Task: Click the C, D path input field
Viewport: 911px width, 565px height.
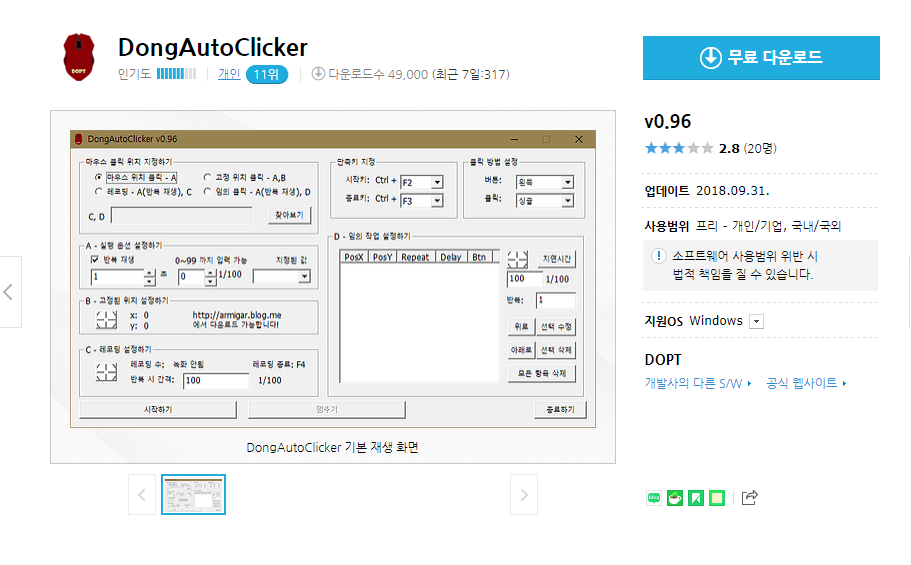Action: click(x=182, y=216)
